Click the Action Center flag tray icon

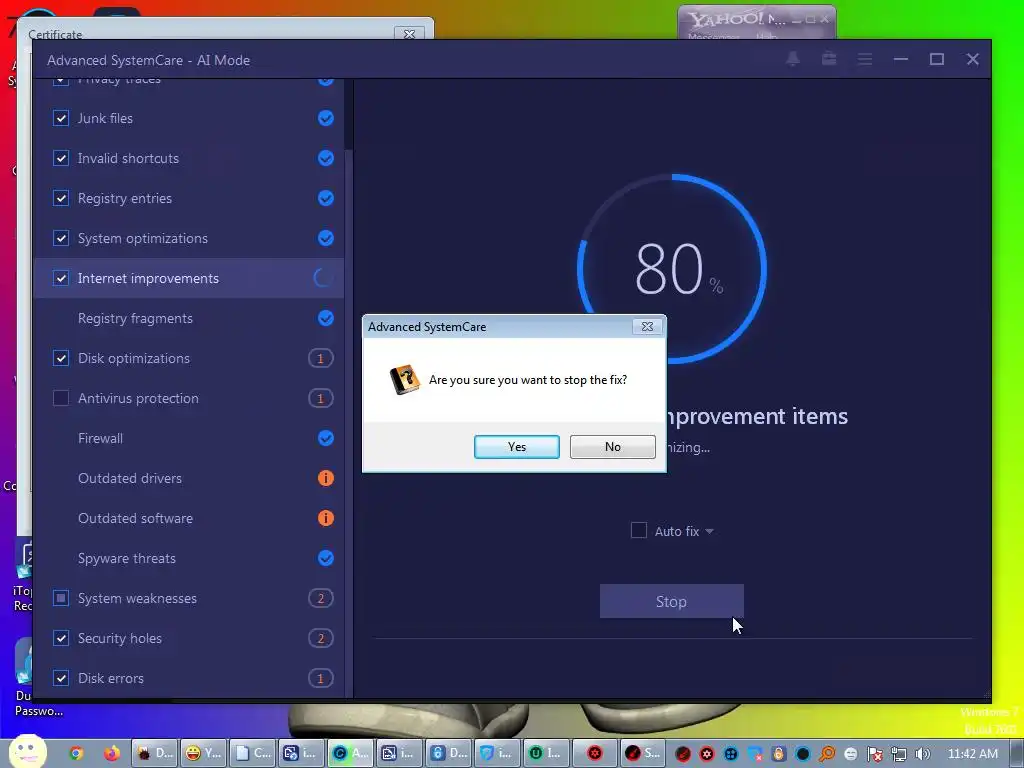point(875,754)
